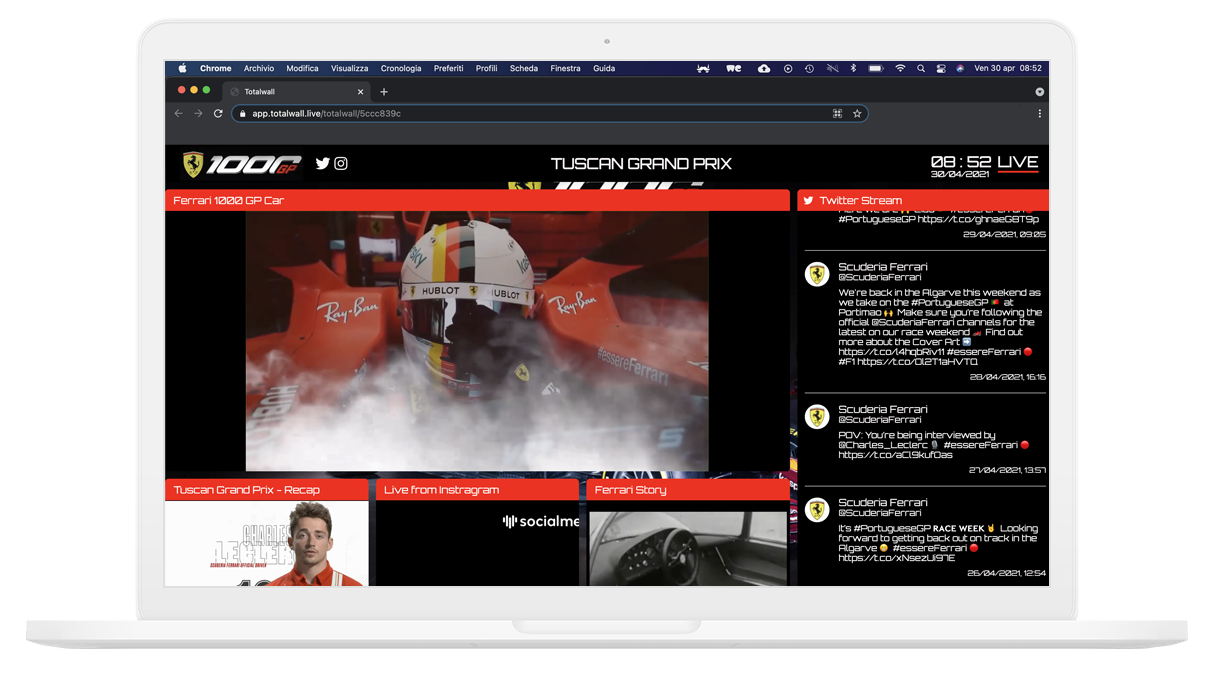Image resolution: width=1223 pixels, height=694 pixels.
Task: Open the Cronologia menu
Action: 401,69
